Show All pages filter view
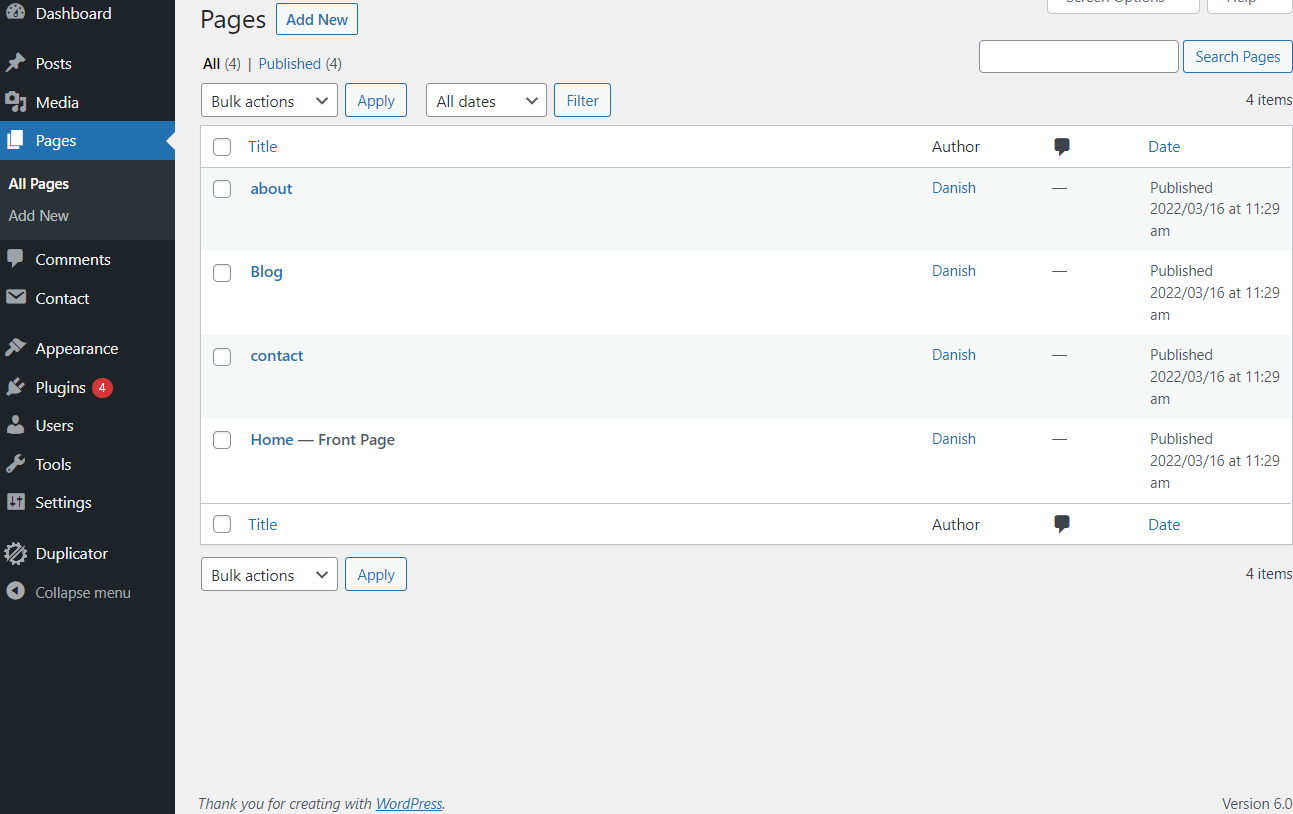The height and width of the screenshot is (814, 1293). coord(211,64)
